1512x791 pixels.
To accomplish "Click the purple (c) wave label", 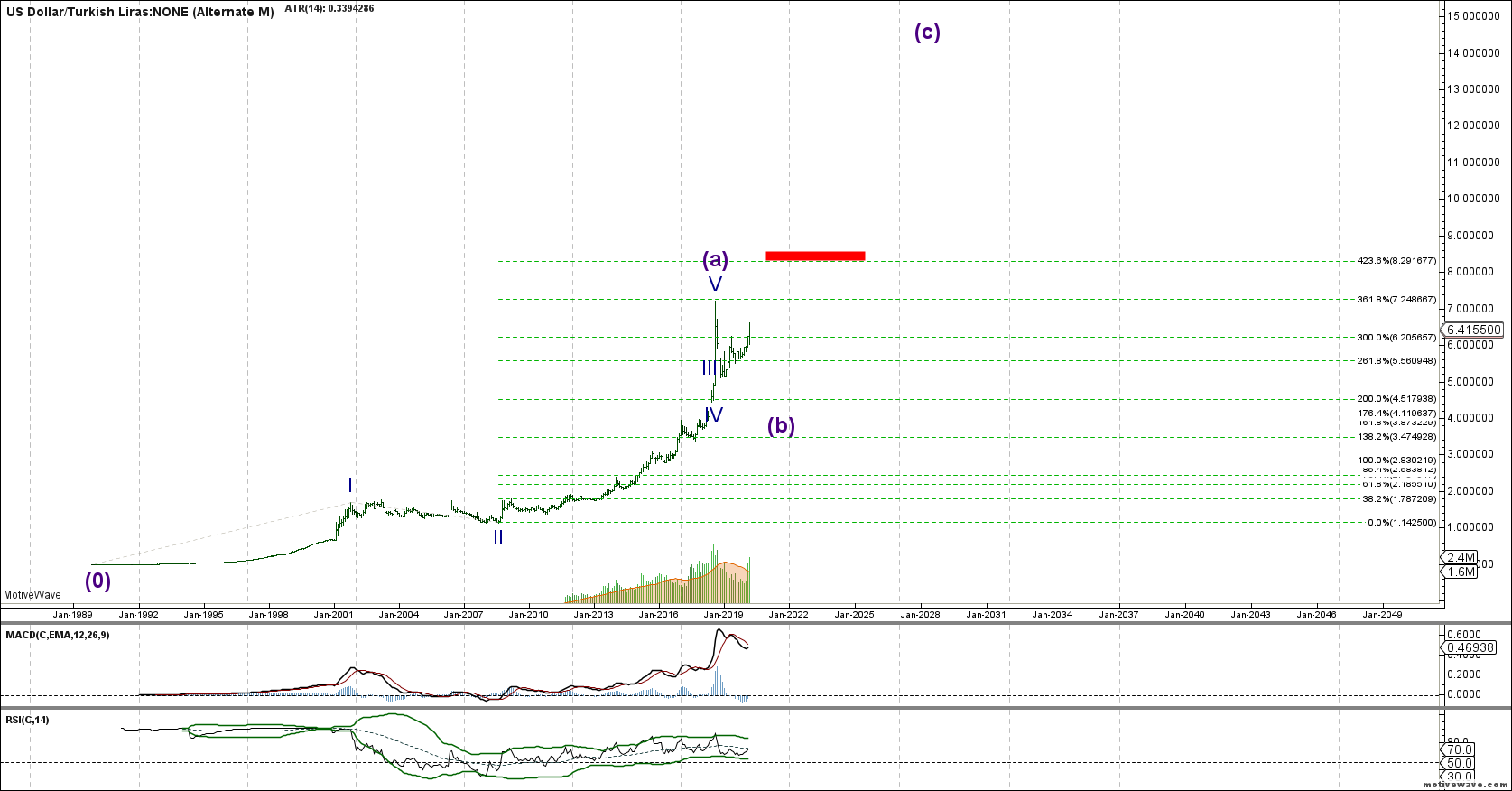I will (927, 33).
